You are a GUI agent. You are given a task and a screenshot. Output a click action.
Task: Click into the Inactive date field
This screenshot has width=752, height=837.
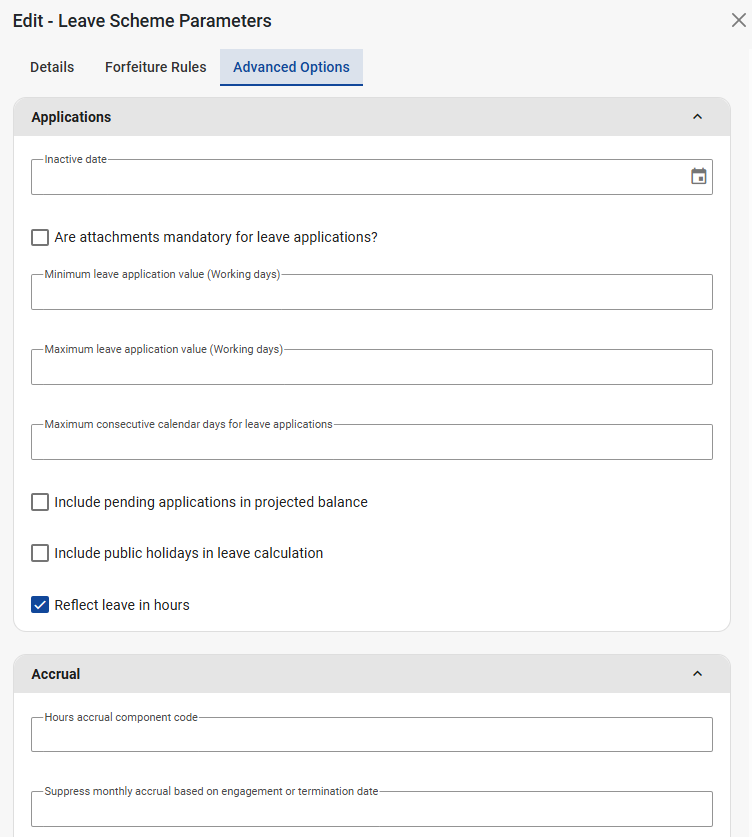pyautogui.click(x=355, y=178)
